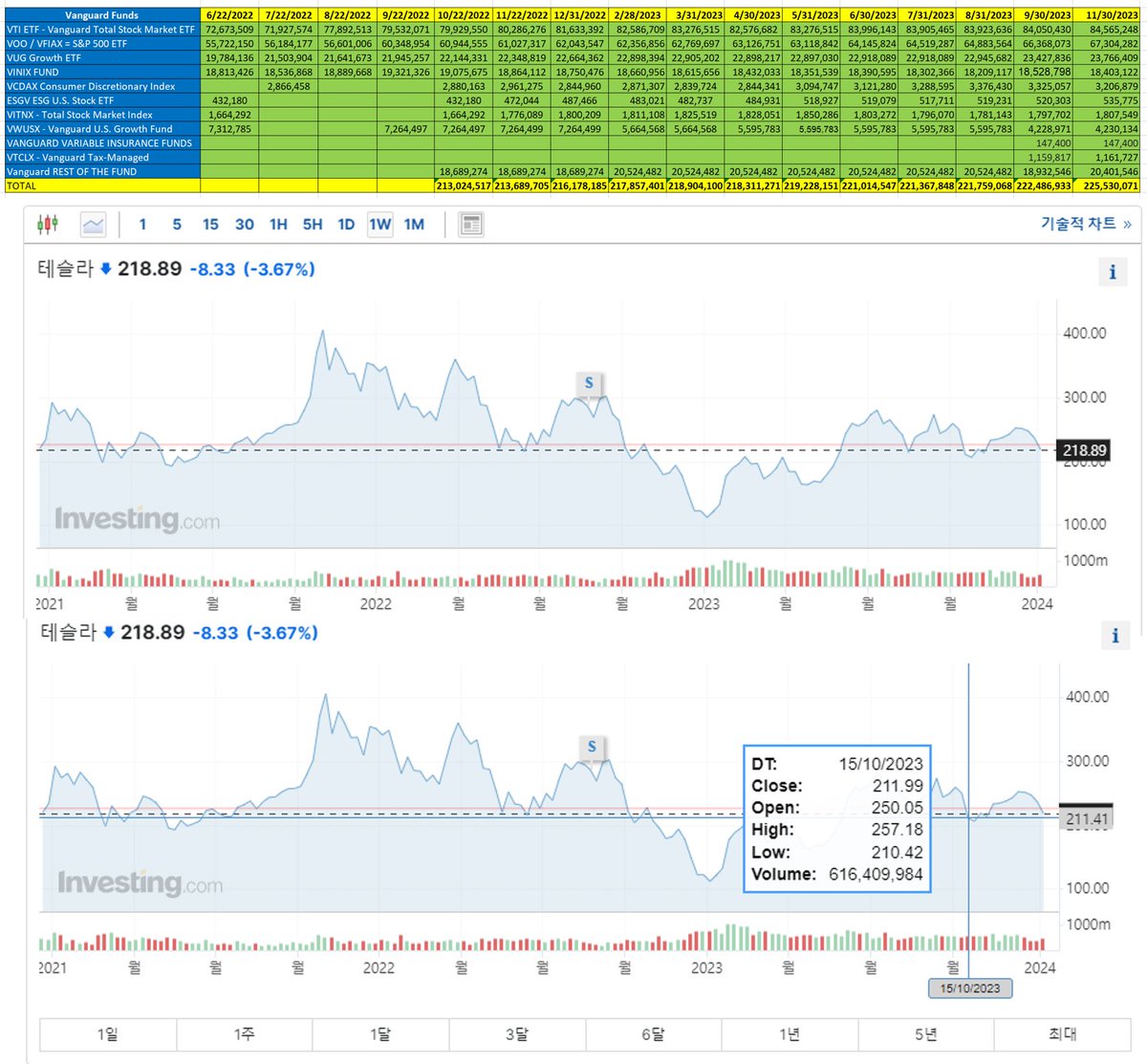This screenshot has height=1064, width=1147.
Task: Select the 5H interval
Action: [x=313, y=224]
